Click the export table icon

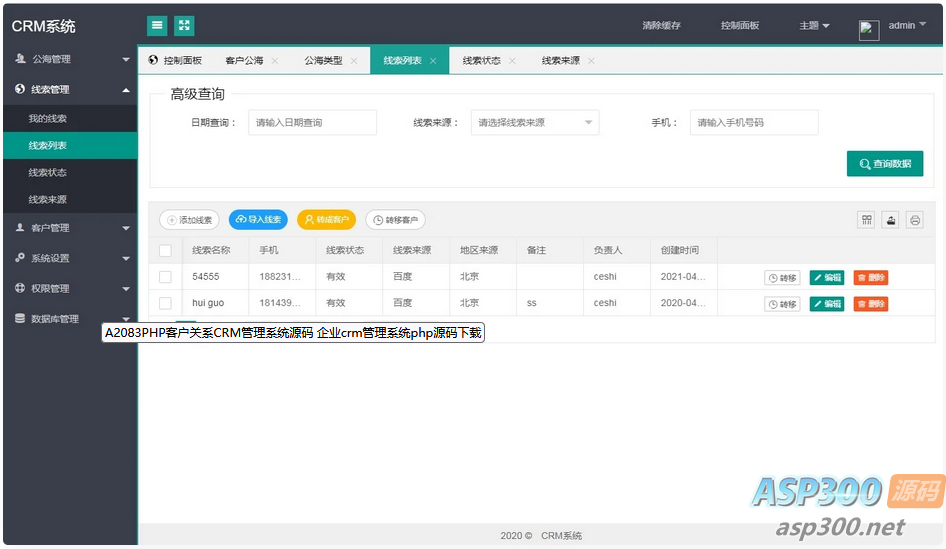pyautogui.click(x=891, y=220)
